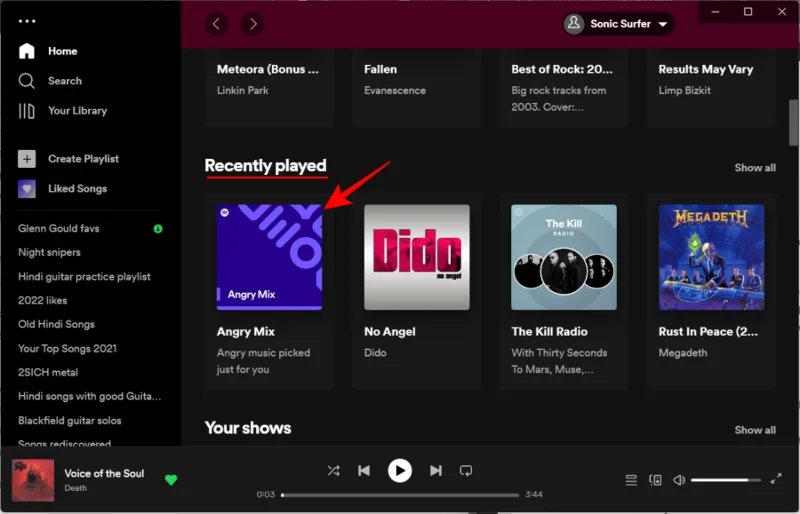Show all Your shows items

(755, 430)
